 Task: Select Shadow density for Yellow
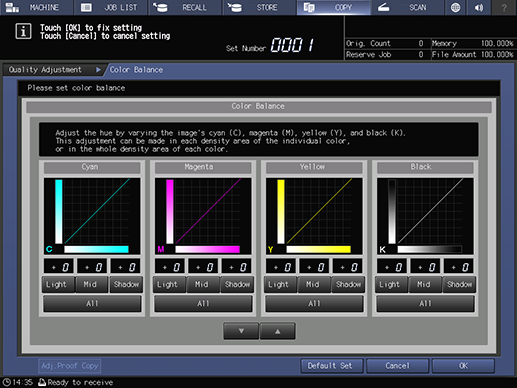(348, 284)
